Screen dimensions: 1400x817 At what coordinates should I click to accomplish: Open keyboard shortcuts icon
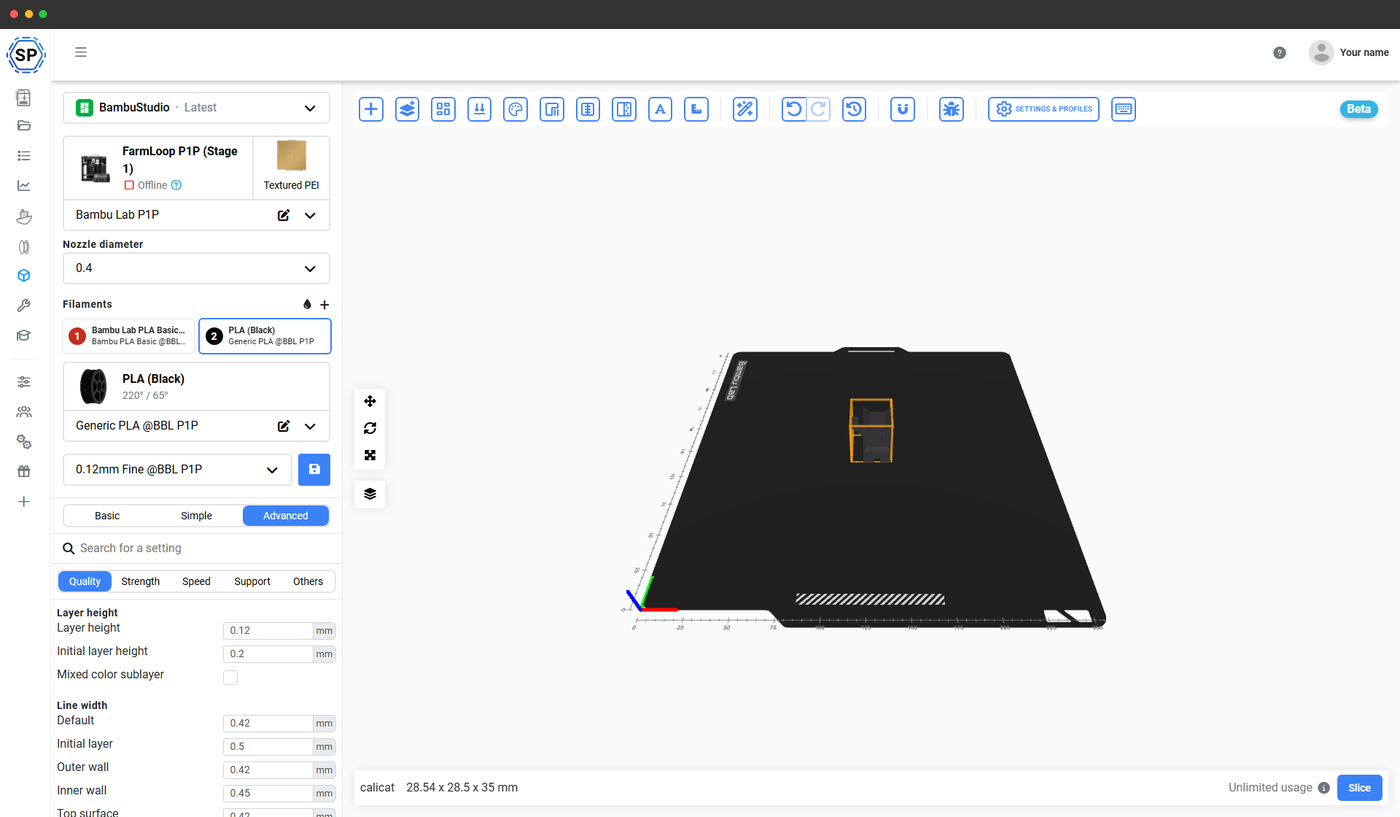click(x=1123, y=109)
